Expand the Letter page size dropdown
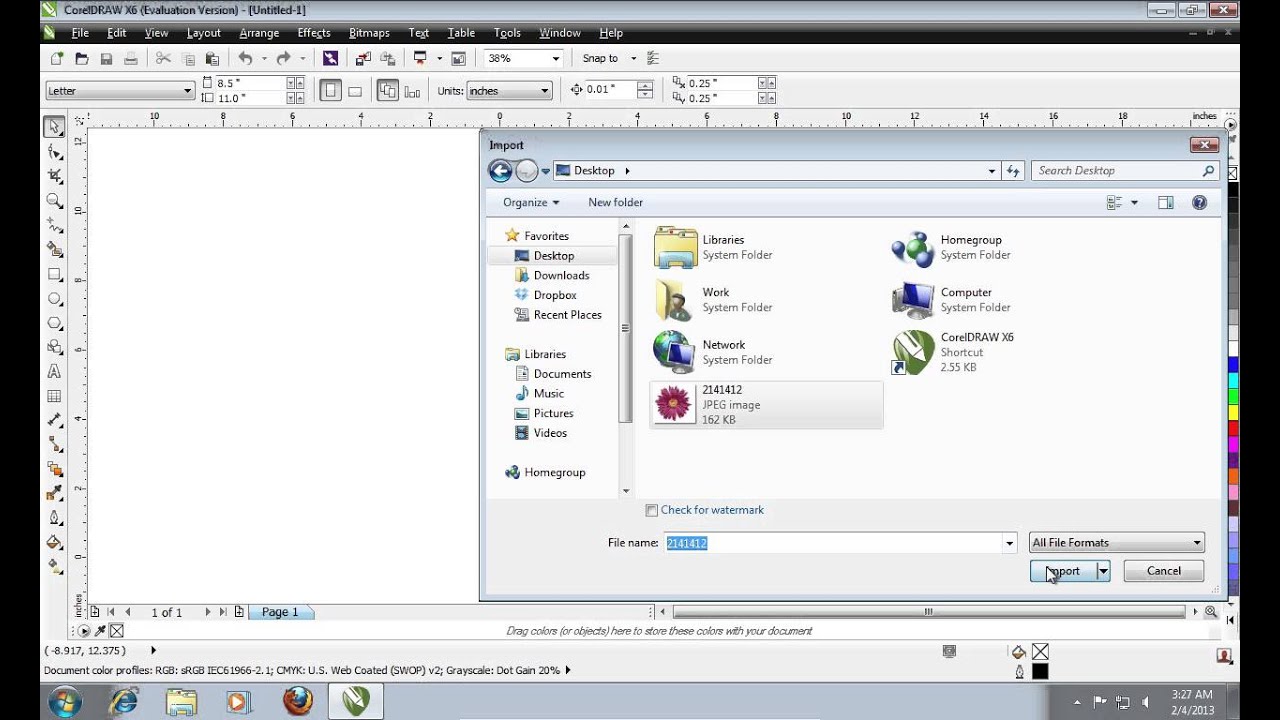 point(119,91)
